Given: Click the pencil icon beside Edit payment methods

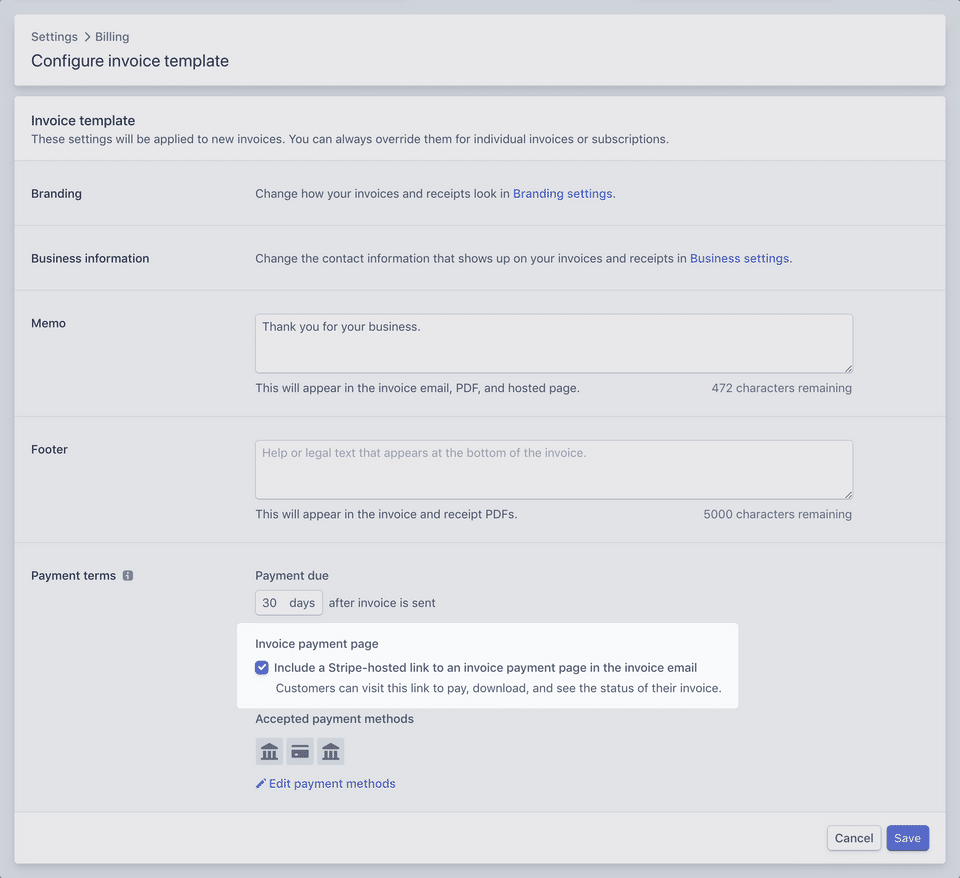Looking at the screenshot, I should (x=261, y=784).
